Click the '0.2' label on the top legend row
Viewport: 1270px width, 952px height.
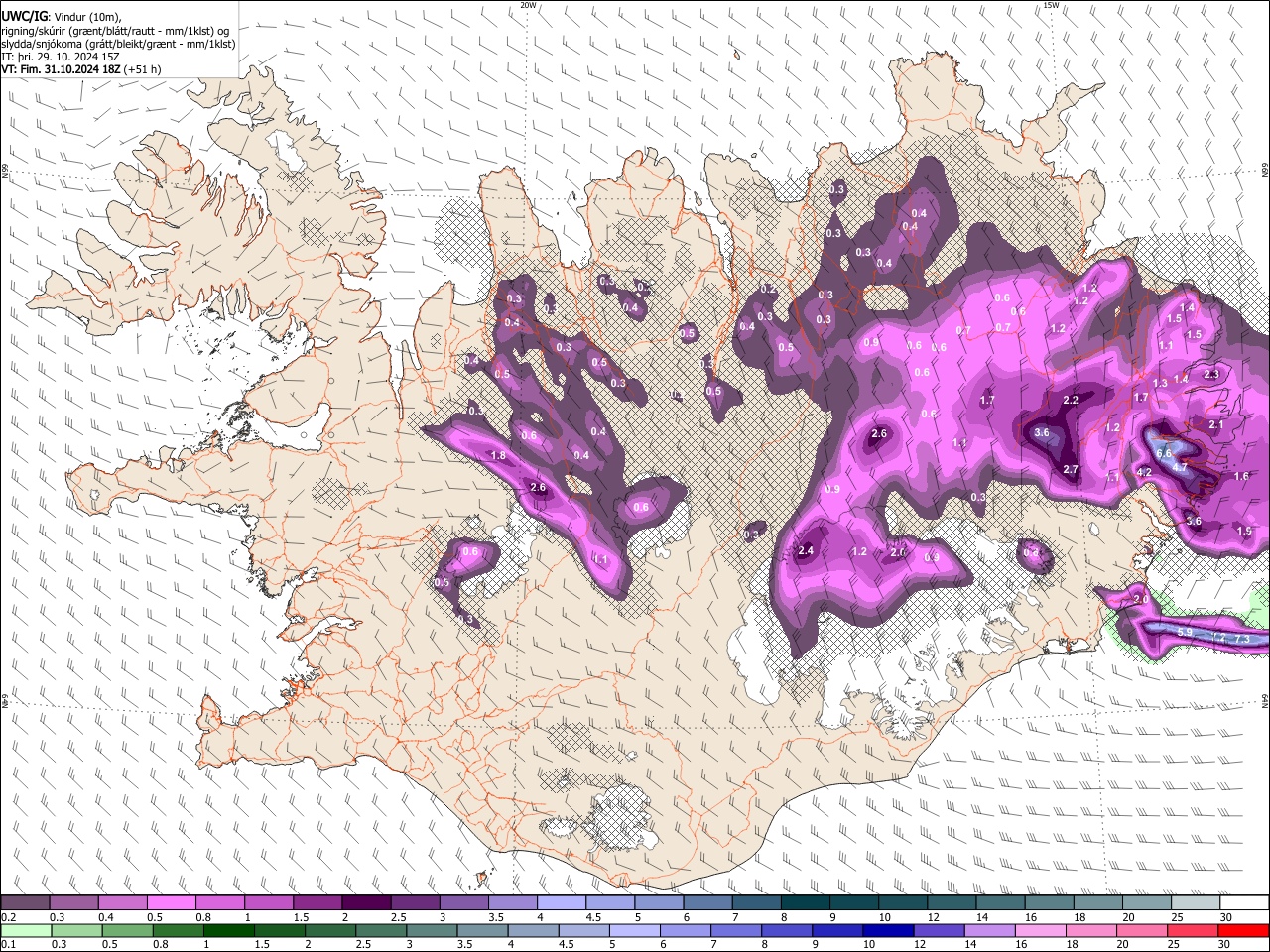7,917
